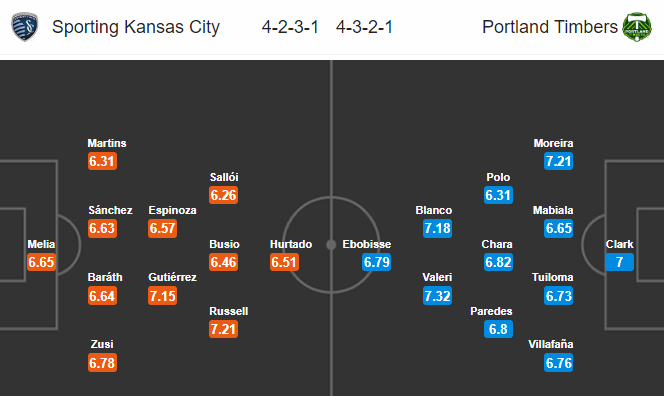Select goalkeeper Clark's rating badge
The width and height of the screenshot is (664, 396).
point(620,262)
